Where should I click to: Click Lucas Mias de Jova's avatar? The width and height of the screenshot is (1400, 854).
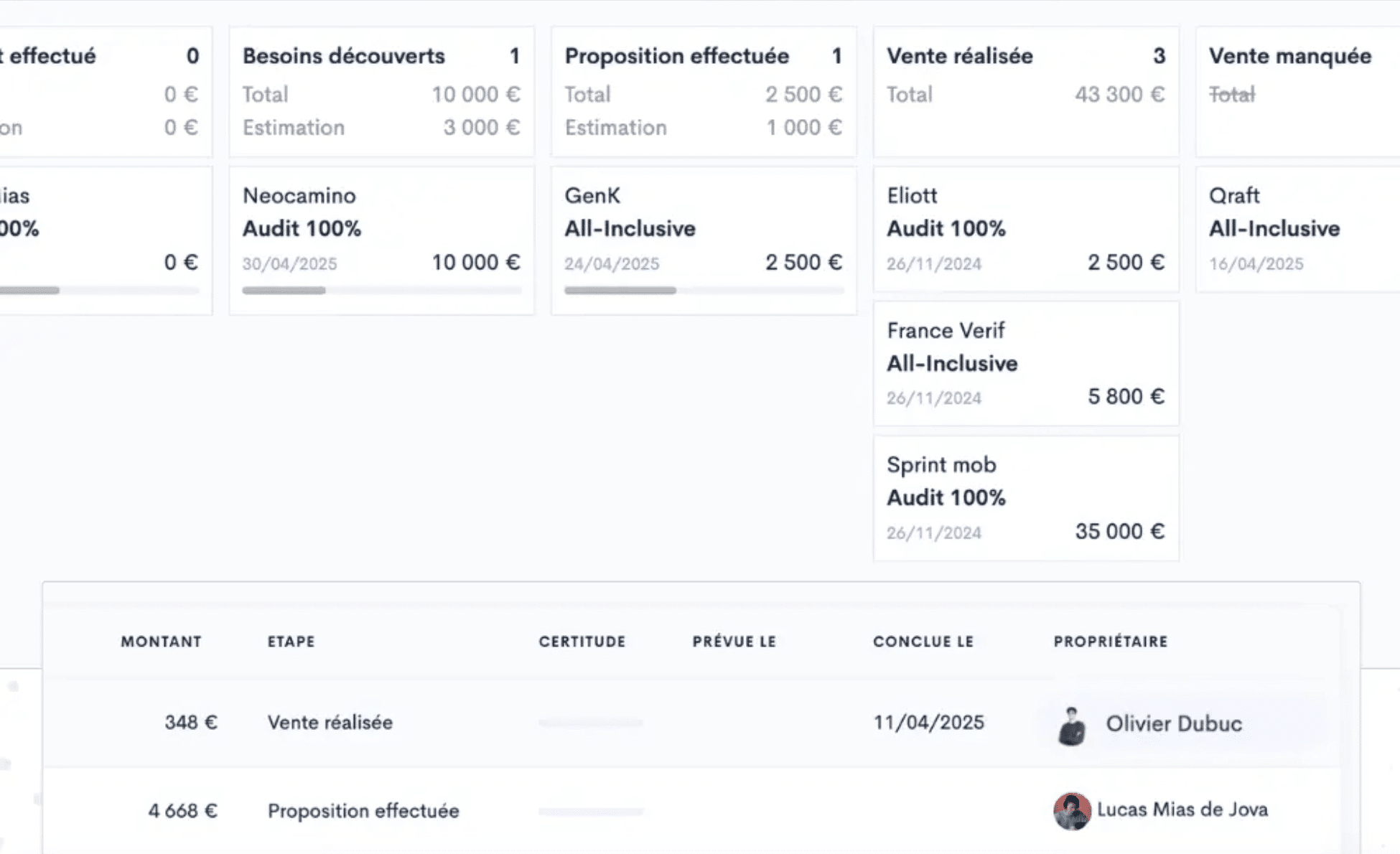click(1072, 811)
